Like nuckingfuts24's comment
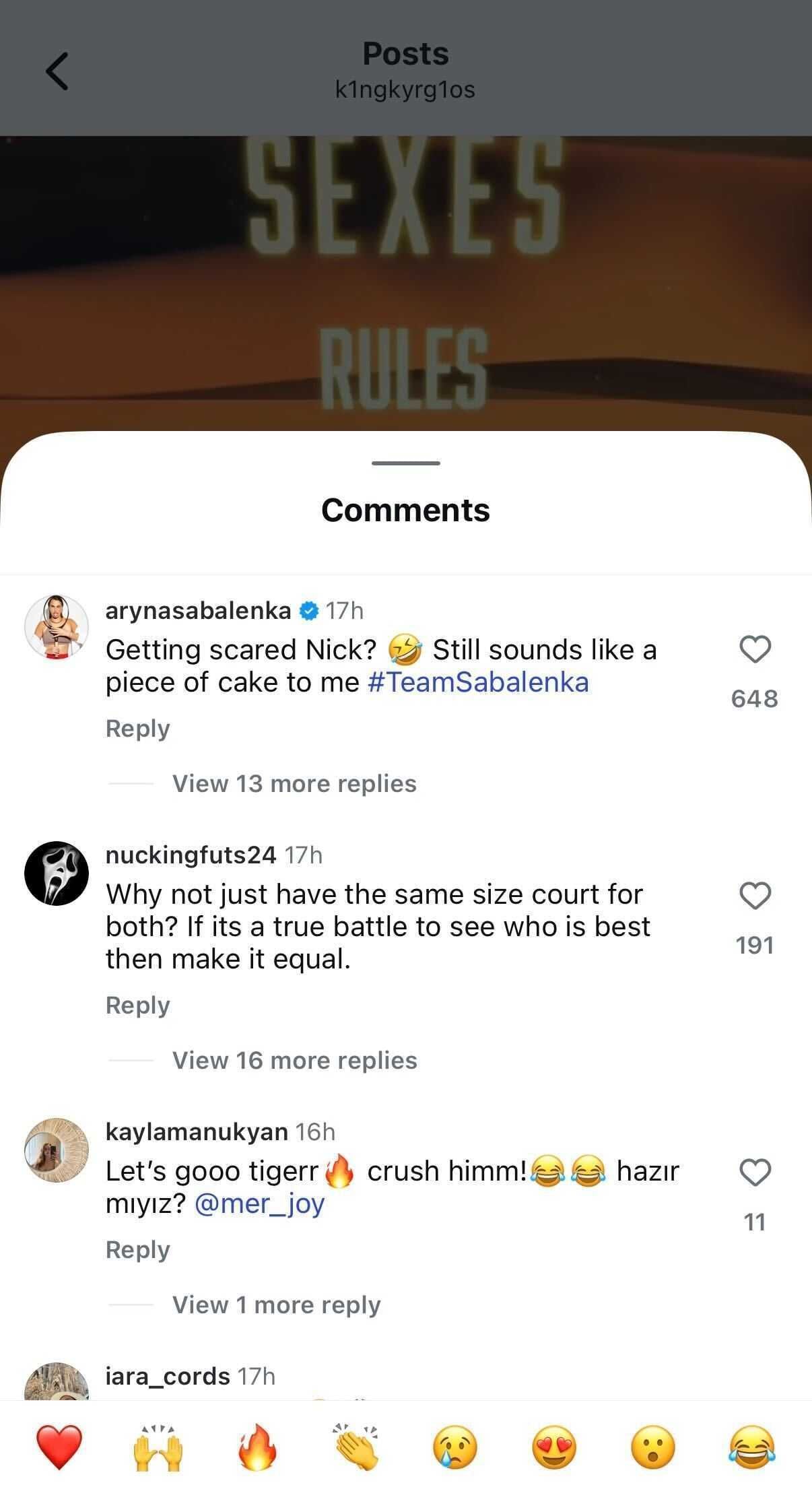 (x=755, y=894)
